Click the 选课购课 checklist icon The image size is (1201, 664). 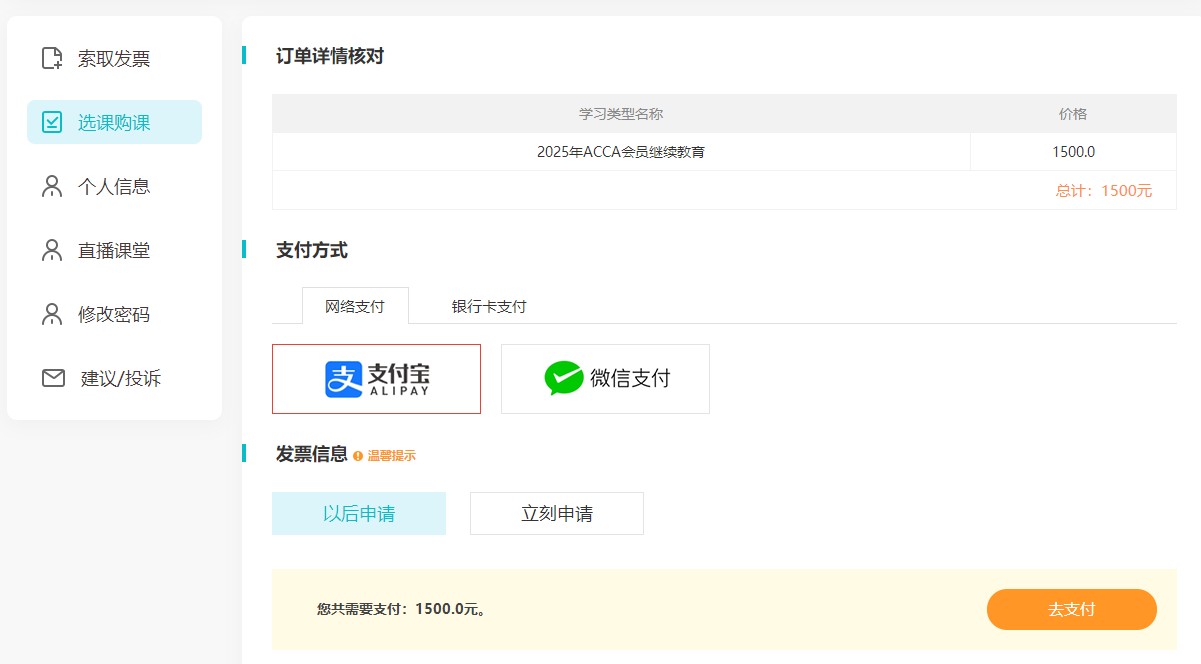point(52,122)
